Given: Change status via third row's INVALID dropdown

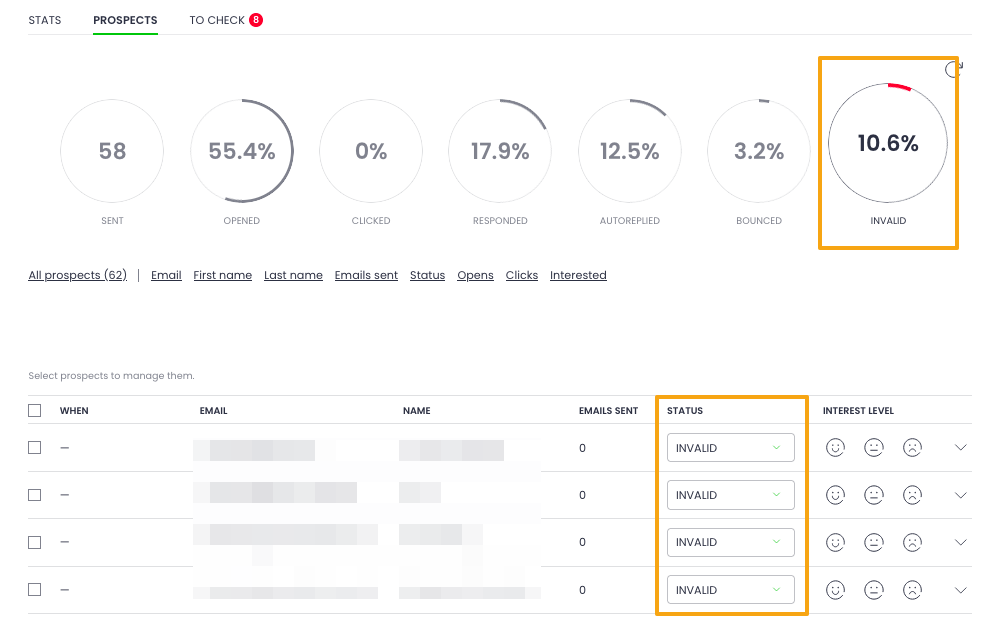Looking at the screenshot, I should pyautogui.click(x=730, y=542).
